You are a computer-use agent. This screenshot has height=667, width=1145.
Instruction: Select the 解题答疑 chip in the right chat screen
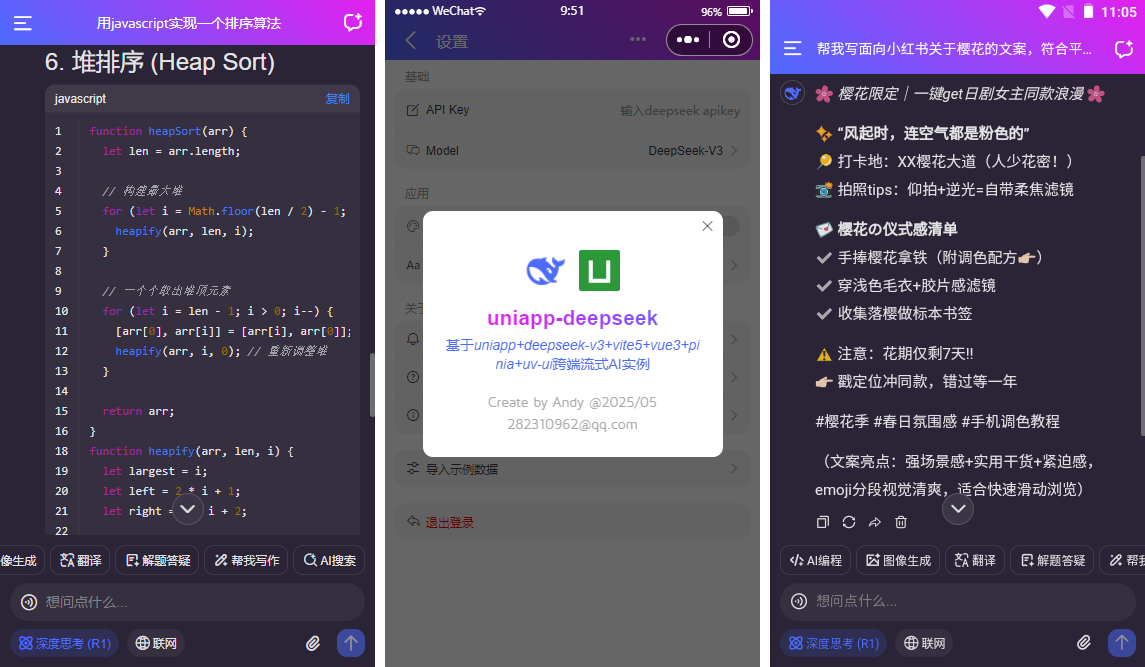(1052, 560)
